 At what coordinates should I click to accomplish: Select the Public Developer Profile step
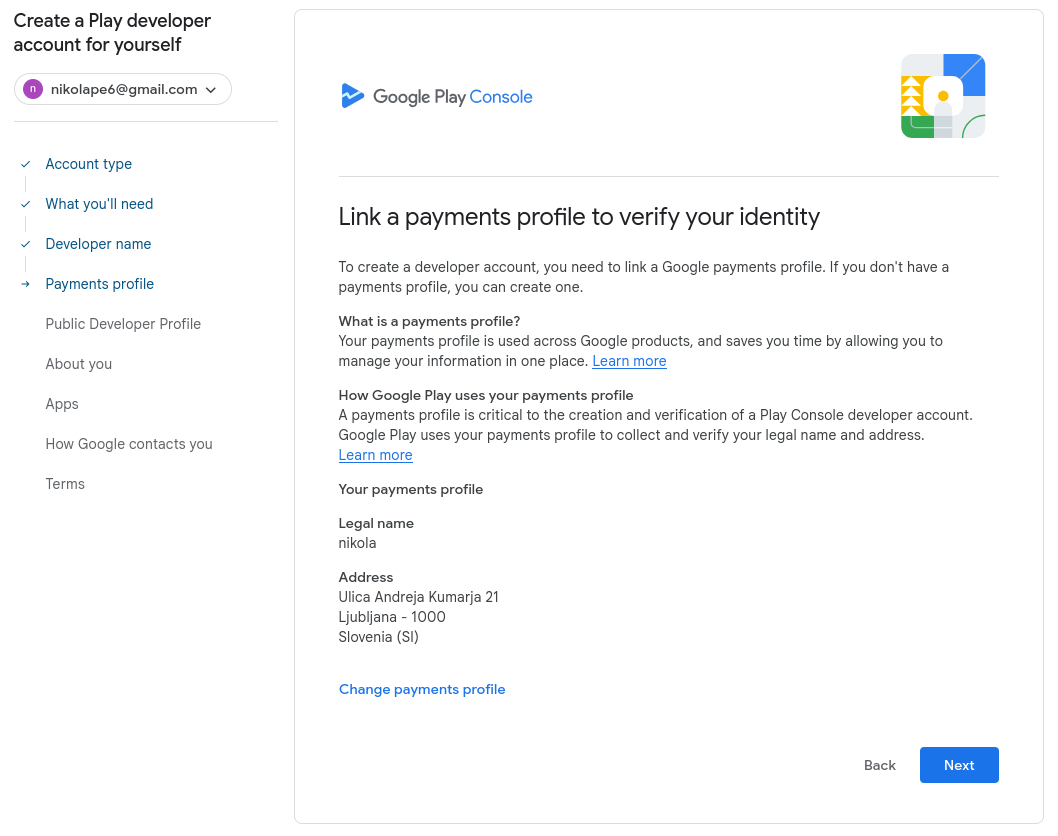[x=123, y=324]
